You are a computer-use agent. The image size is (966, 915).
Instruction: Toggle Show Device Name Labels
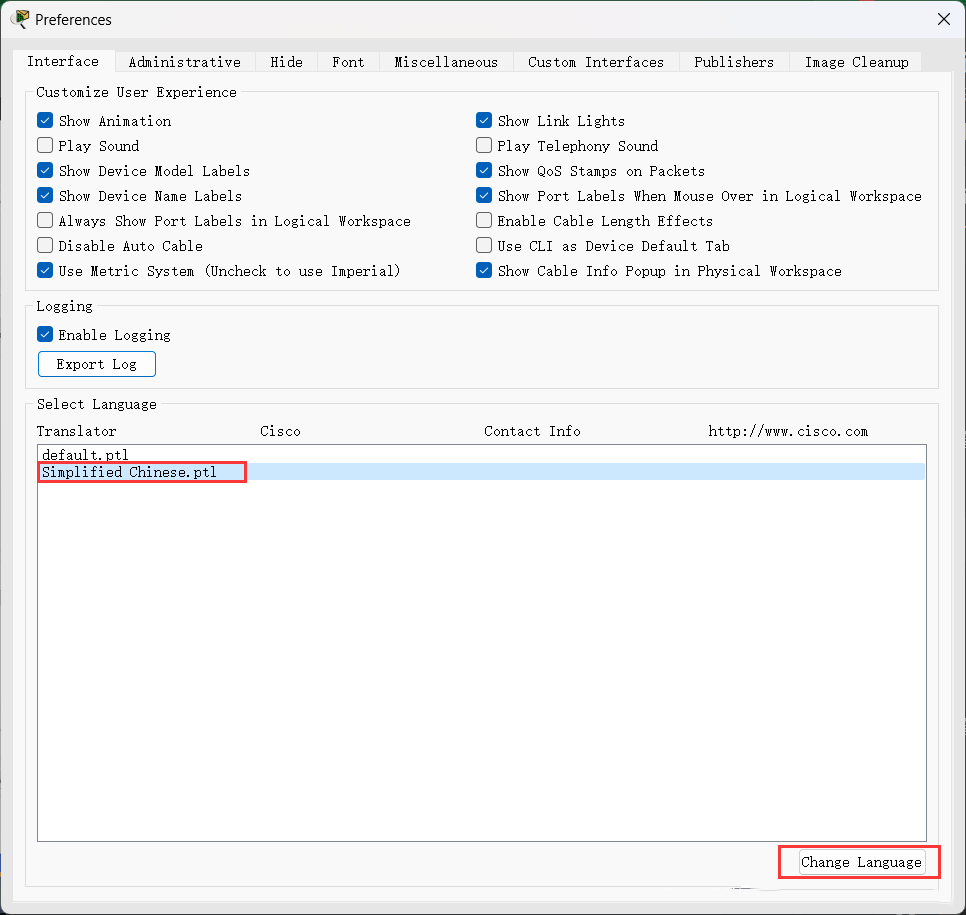point(45,195)
